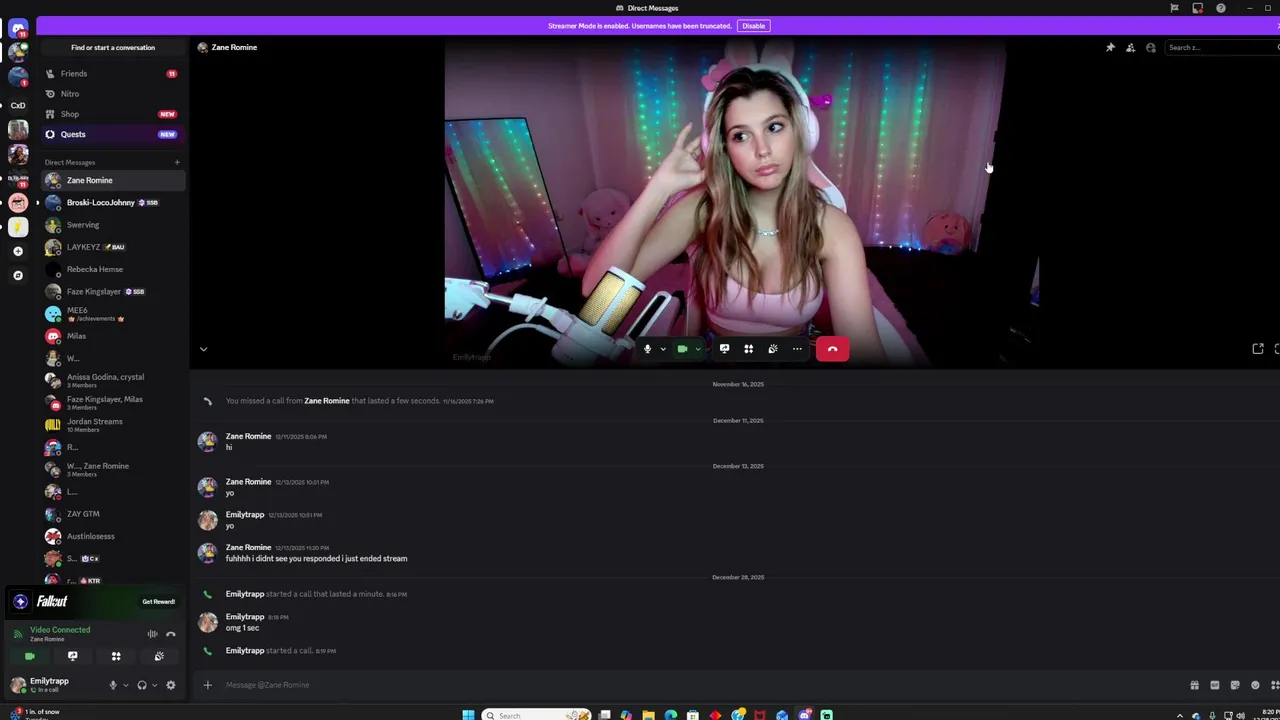The height and width of the screenshot is (720, 1280).
Task: Open the Shop page
Action: [x=112, y=114]
